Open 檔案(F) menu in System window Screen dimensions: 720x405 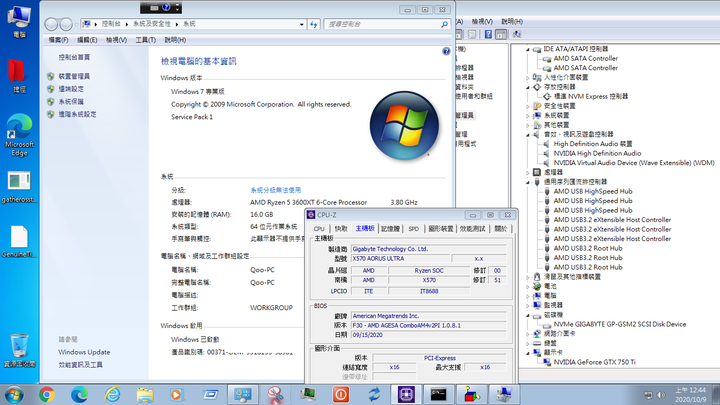click(58, 40)
